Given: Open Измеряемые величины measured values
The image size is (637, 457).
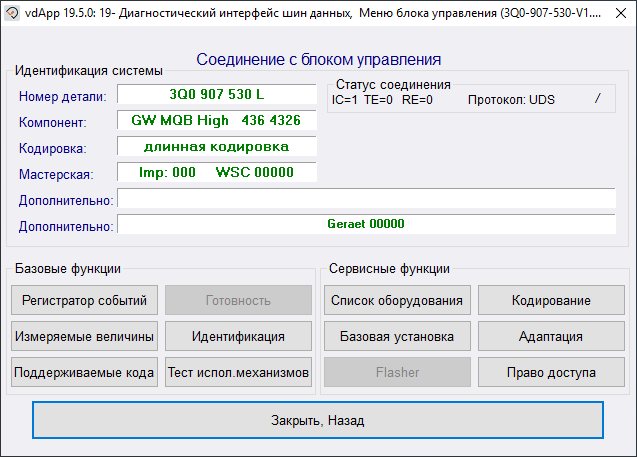Looking at the screenshot, I should (85, 336).
